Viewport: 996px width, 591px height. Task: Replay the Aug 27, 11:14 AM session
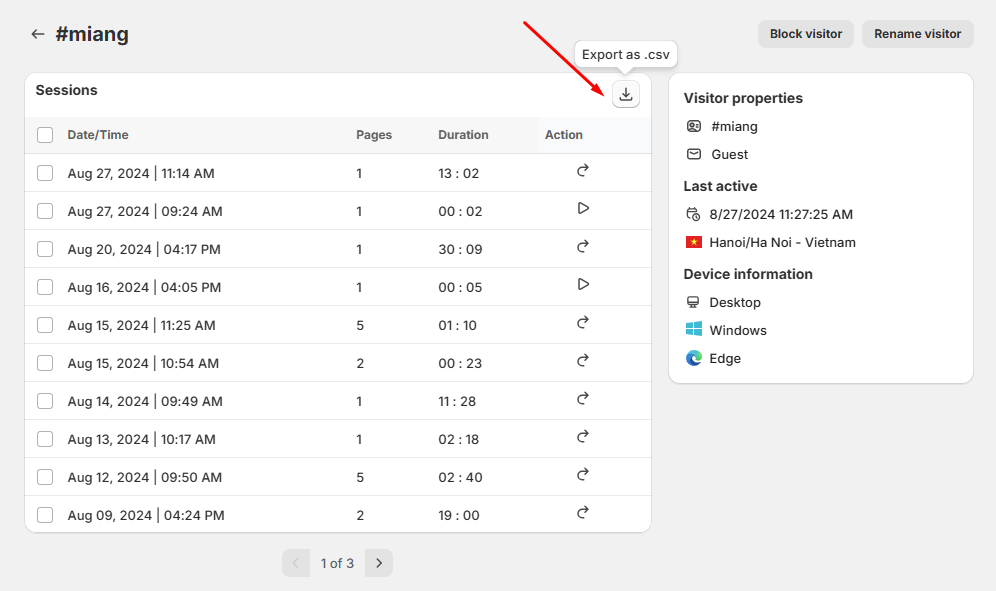[x=583, y=171]
